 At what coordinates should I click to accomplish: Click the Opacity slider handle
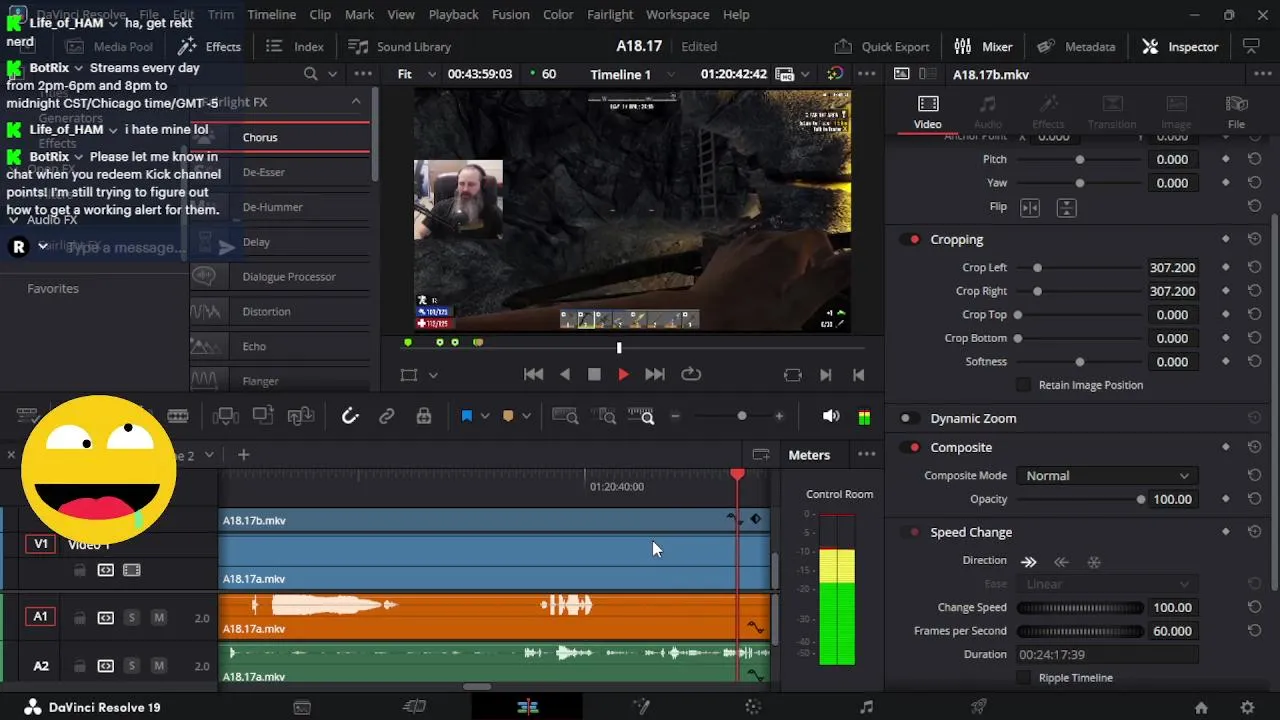1141,499
